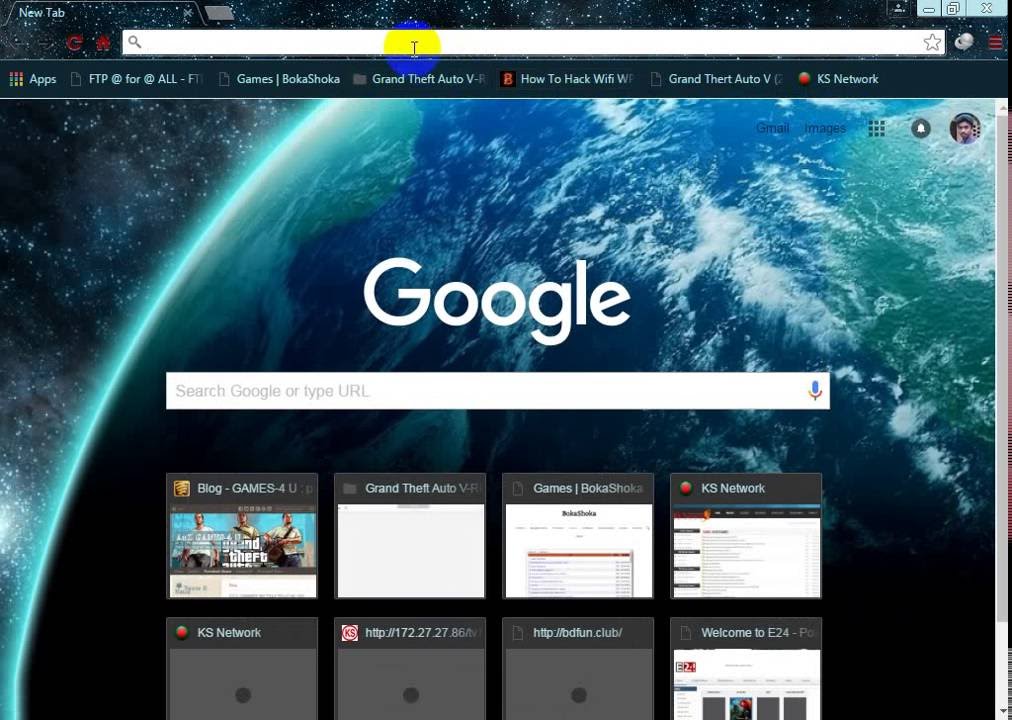This screenshot has height=720, width=1012.
Task: Click the red reload page icon
Action: click(x=74, y=43)
